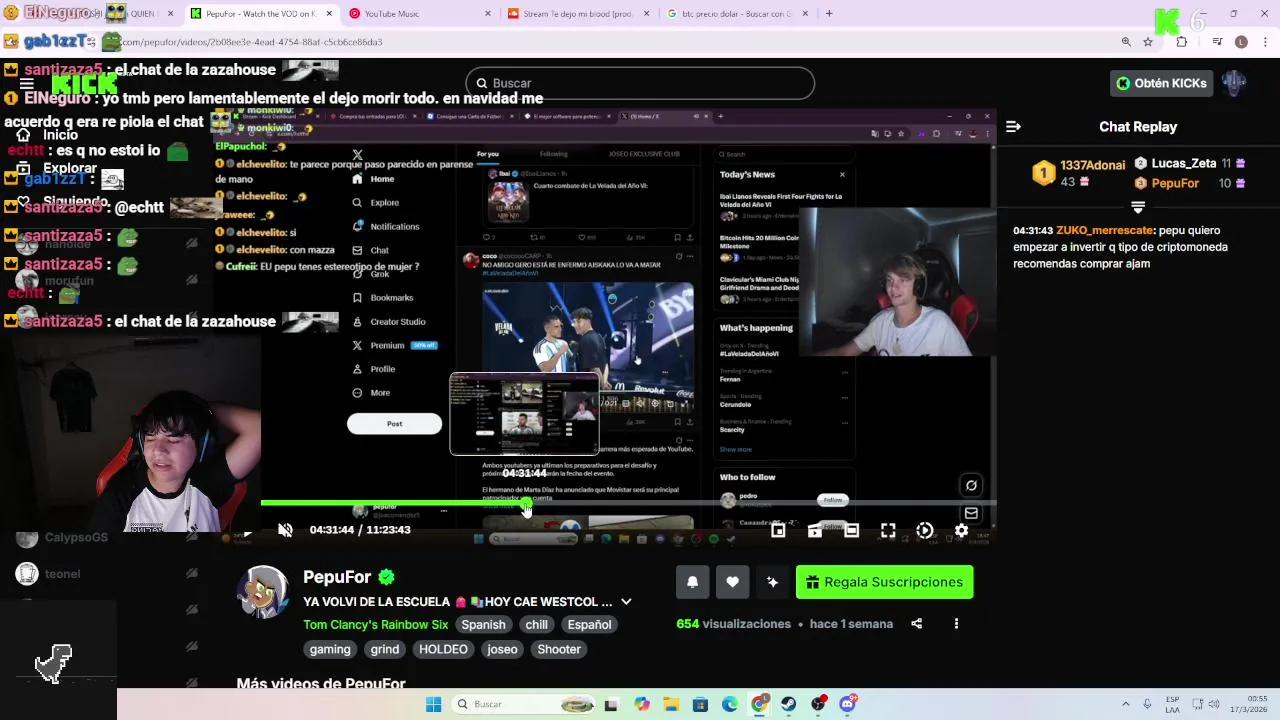
Task: Open the Chrome profile avatar
Action: (x=1241, y=42)
